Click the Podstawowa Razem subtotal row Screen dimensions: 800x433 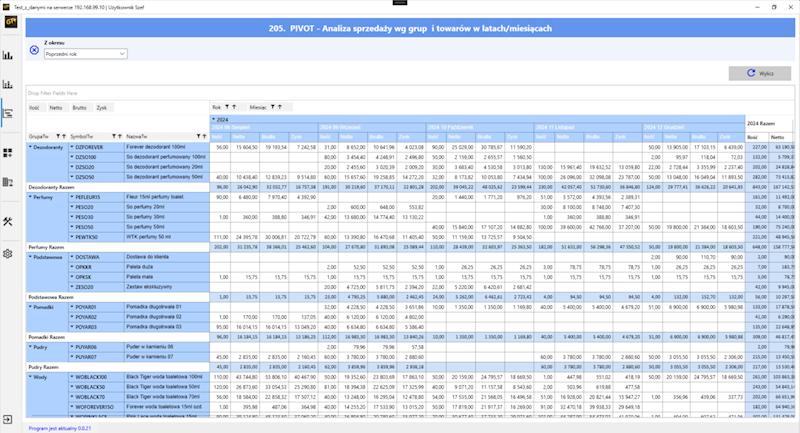[x=118, y=297]
